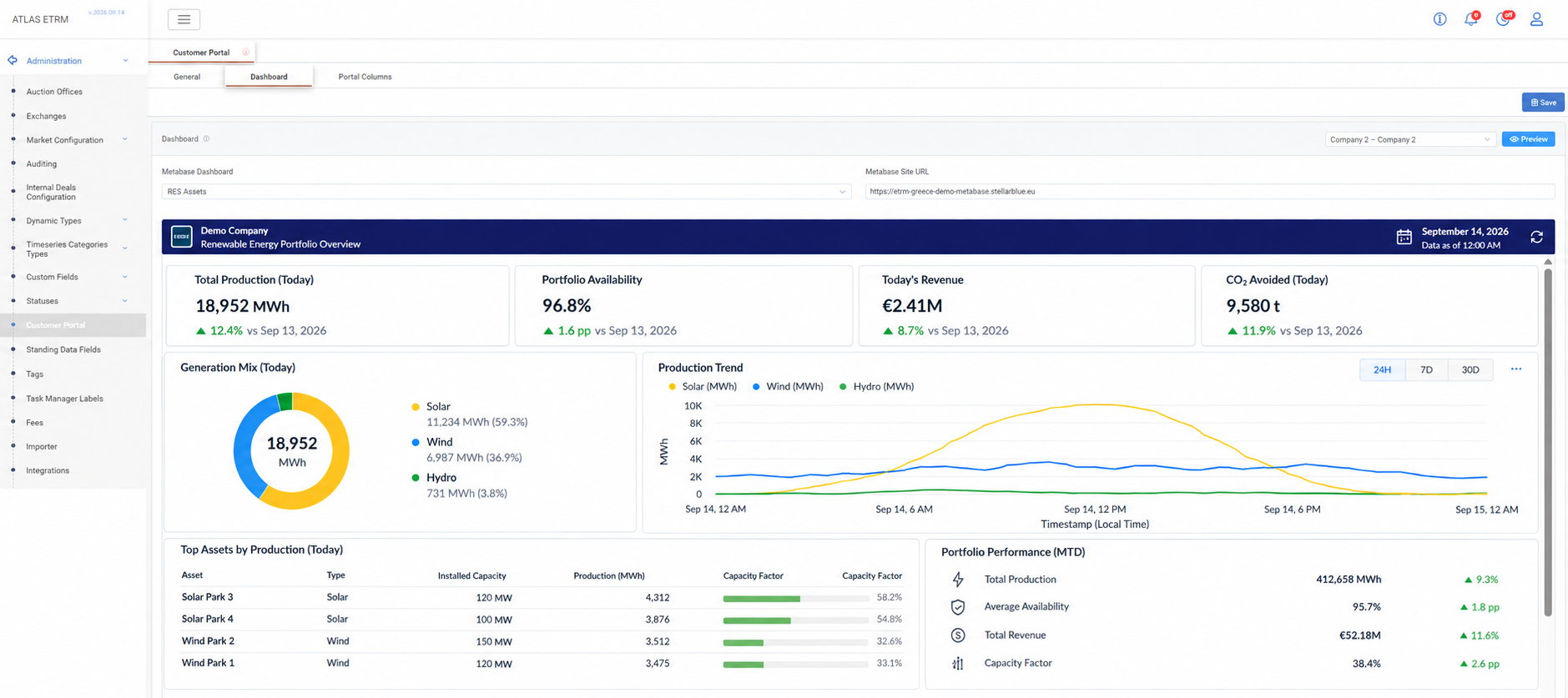Click the Demo Company logo icon
The width and height of the screenshot is (1568, 698).
coord(181,237)
